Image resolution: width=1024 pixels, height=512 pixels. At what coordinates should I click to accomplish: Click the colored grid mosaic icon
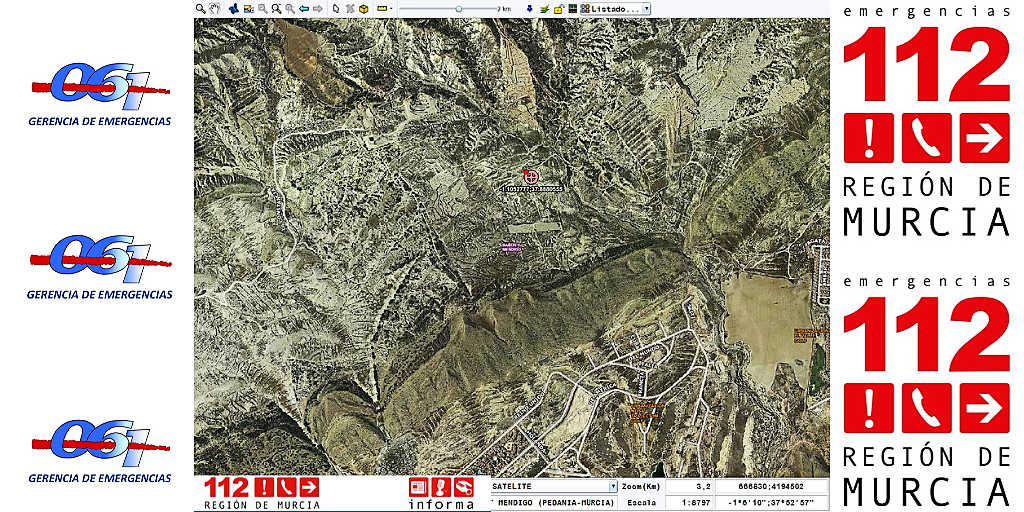click(x=573, y=8)
